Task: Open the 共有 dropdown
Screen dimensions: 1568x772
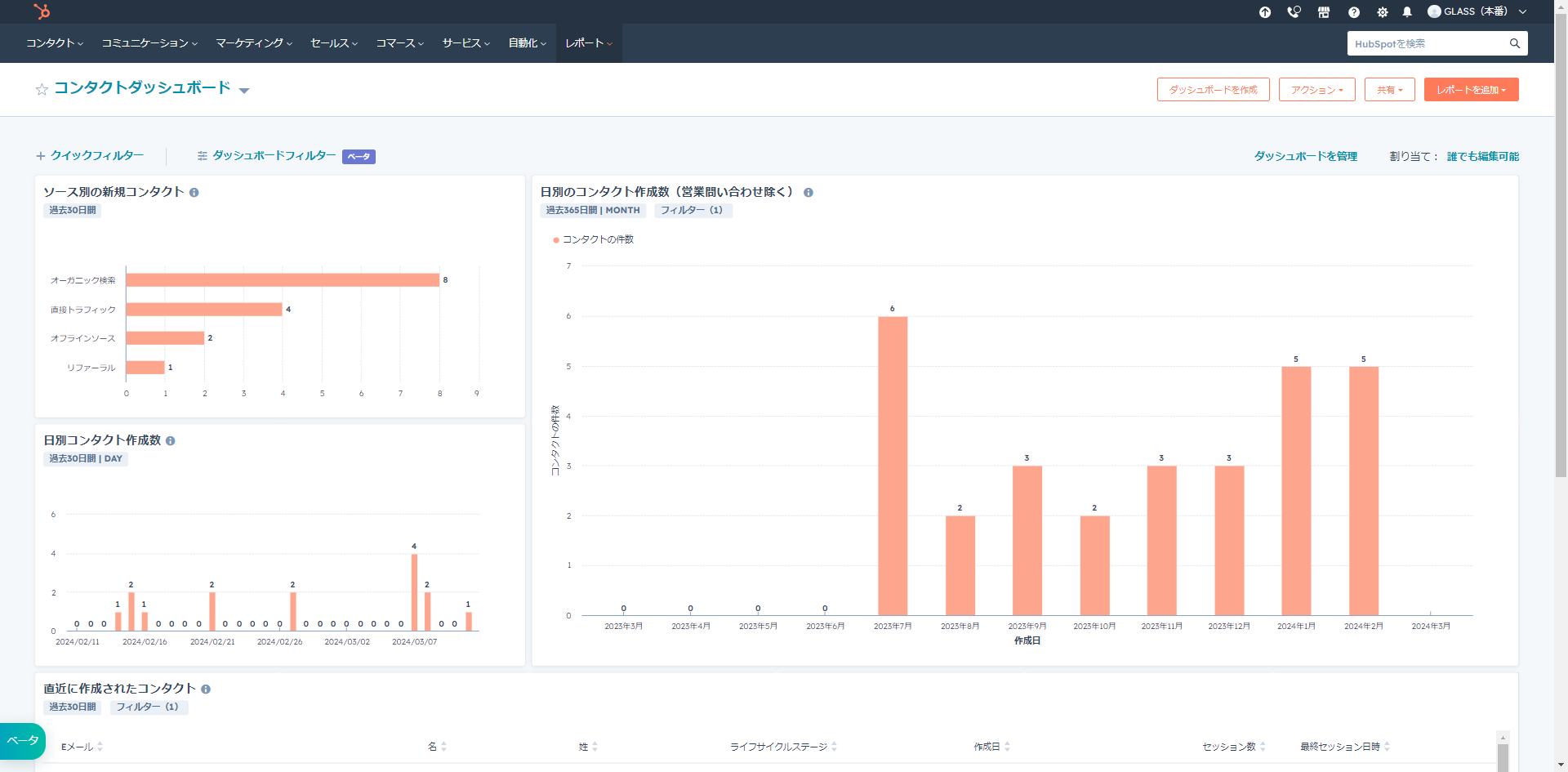Action: click(1389, 89)
